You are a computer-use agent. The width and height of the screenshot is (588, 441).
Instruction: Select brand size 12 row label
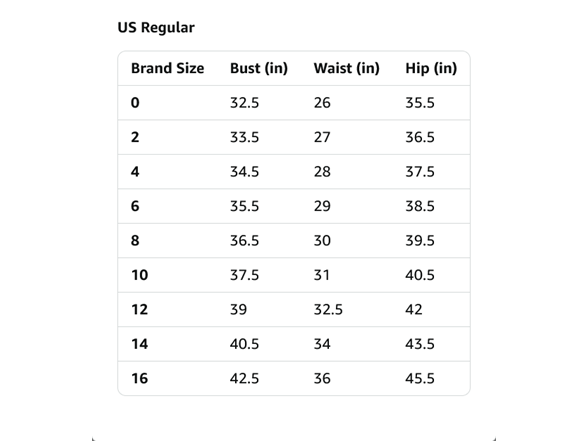click(140, 310)
